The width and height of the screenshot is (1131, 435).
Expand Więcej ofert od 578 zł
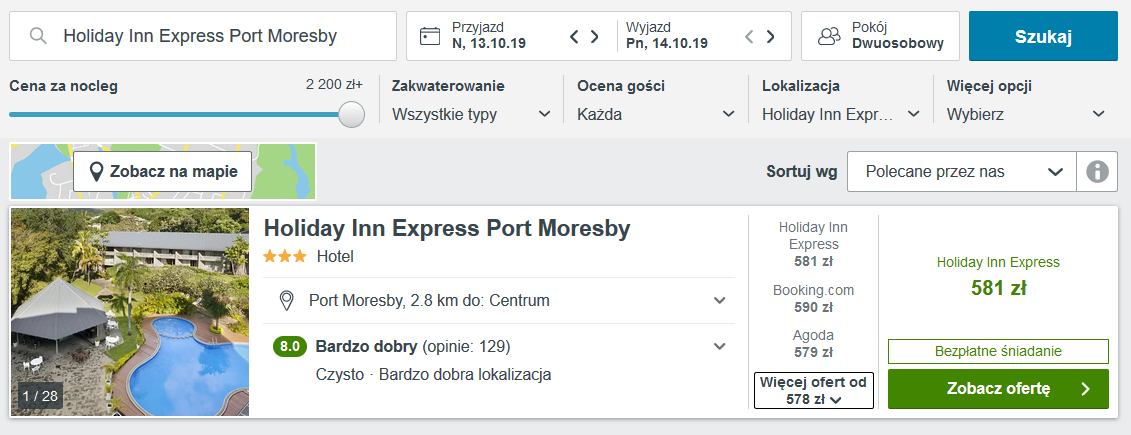click(814, 390)
